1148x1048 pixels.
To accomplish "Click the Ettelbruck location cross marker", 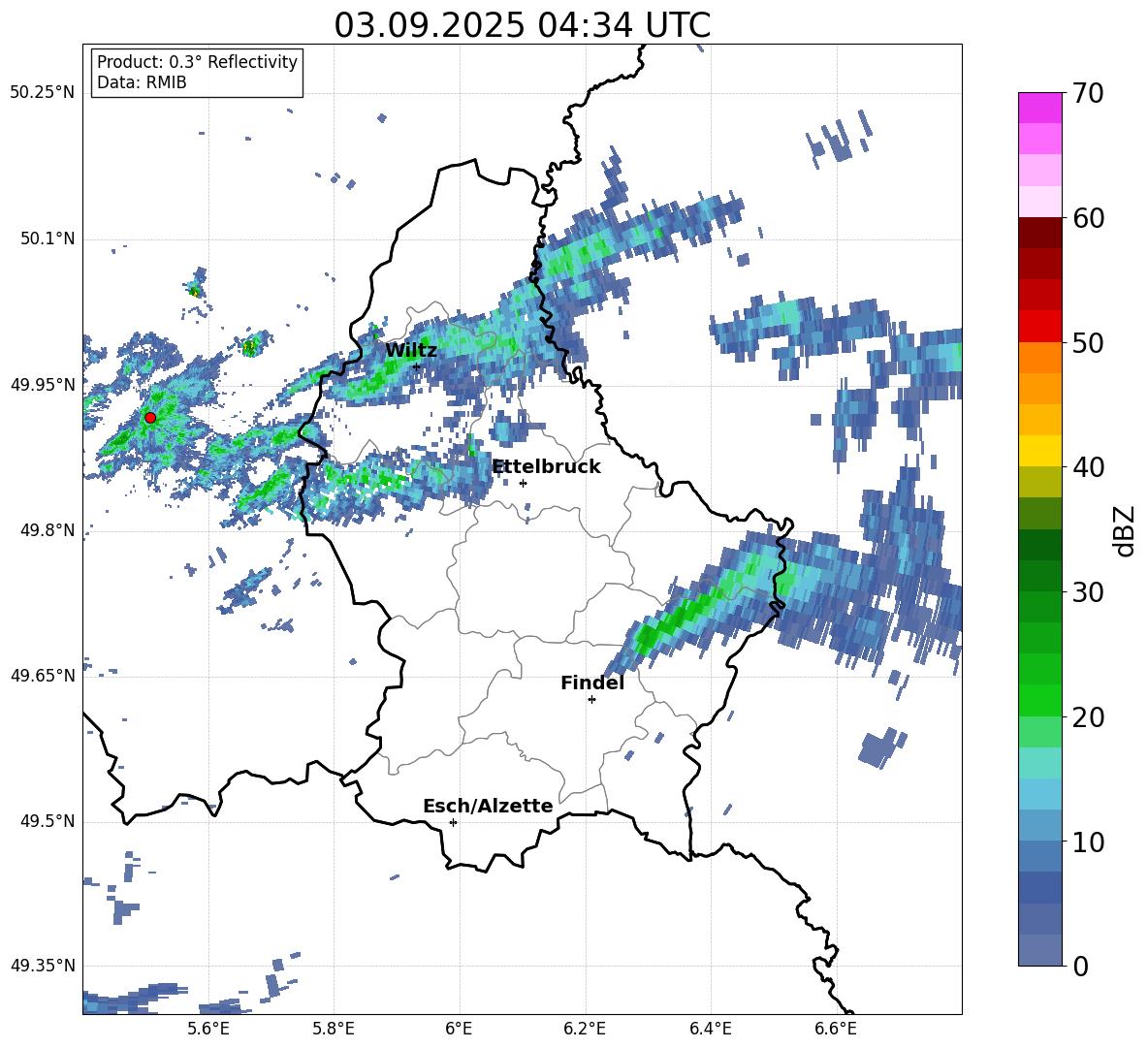I will point(523,483).
